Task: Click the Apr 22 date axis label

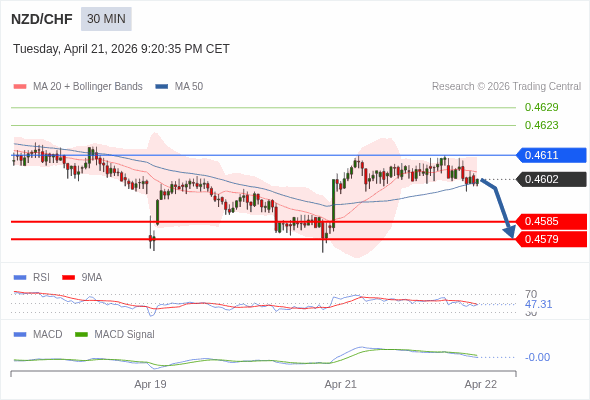Action: (481, 384)
